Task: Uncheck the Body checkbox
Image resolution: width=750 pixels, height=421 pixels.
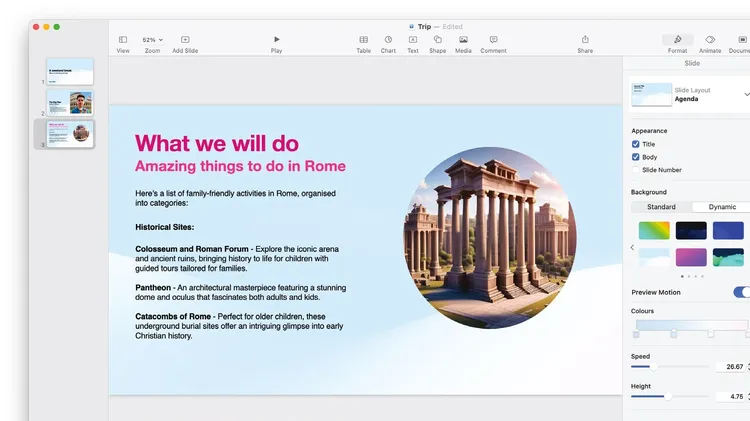Action: click(x=636, y=157)
